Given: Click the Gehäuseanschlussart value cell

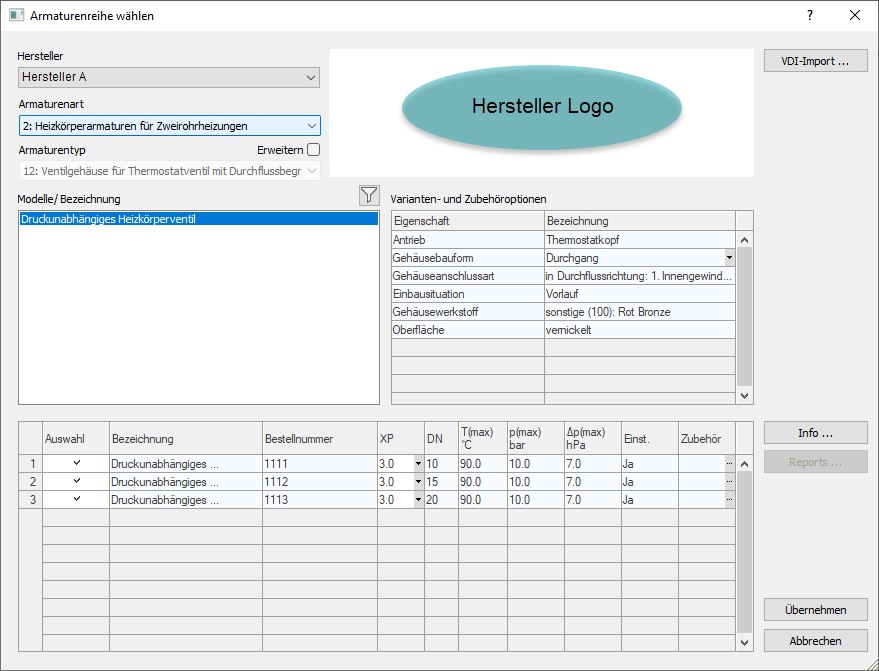Looking at the screenshot, I should click(x=640, y=276).
